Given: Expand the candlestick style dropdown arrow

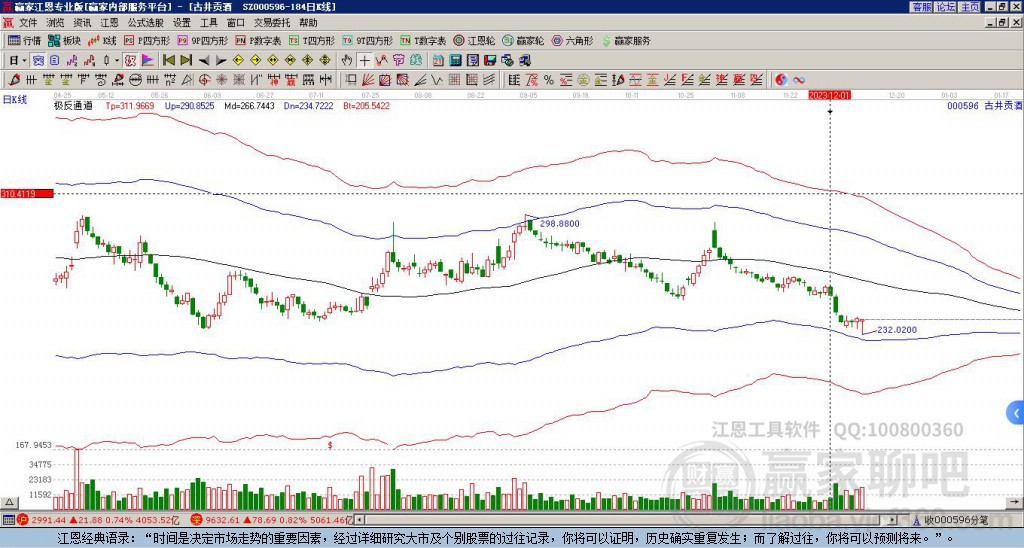Looking at the screenshot, I should (117, 60).
